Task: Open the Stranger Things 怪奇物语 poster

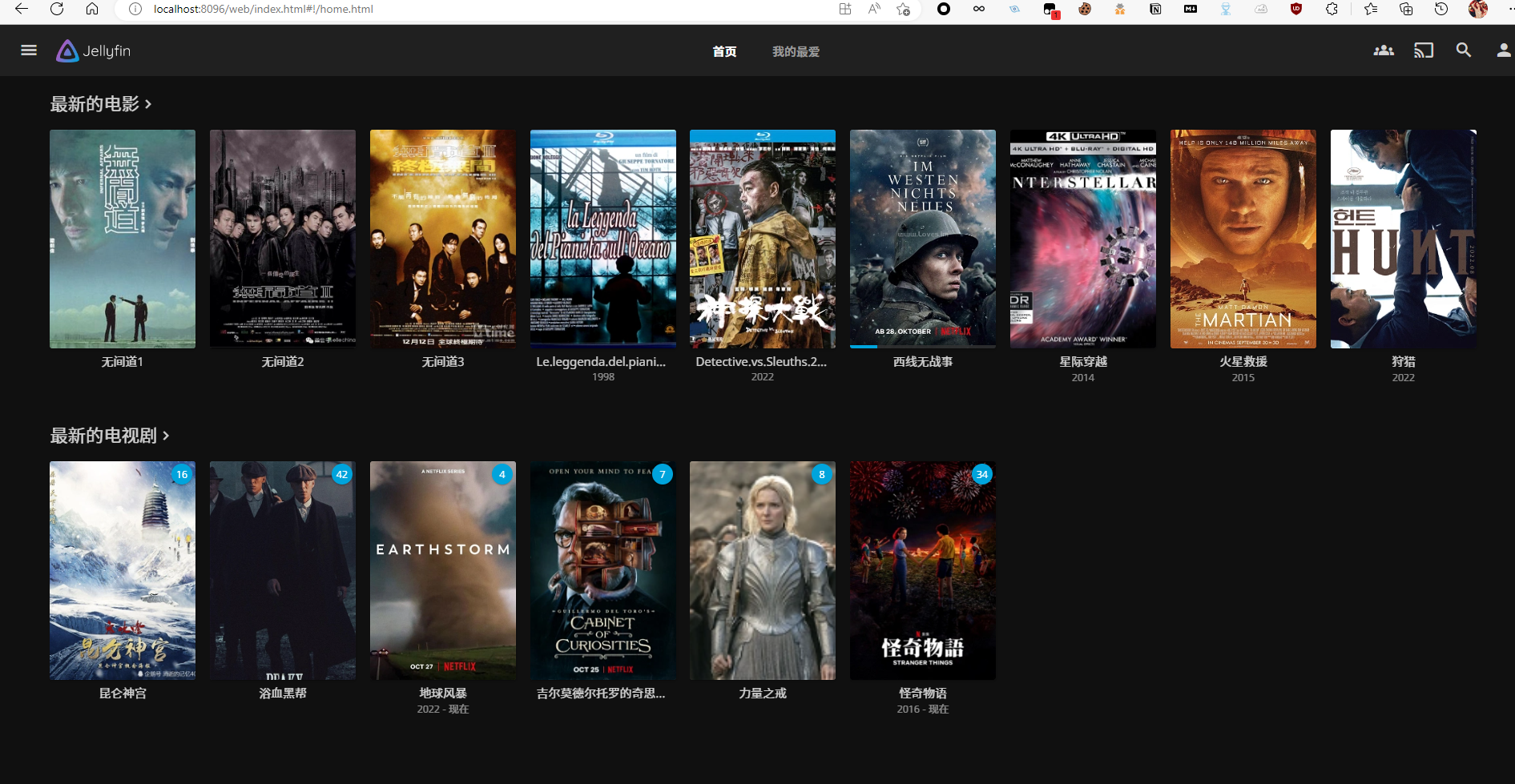Action: pyautogui.click(x=923, y=570)
